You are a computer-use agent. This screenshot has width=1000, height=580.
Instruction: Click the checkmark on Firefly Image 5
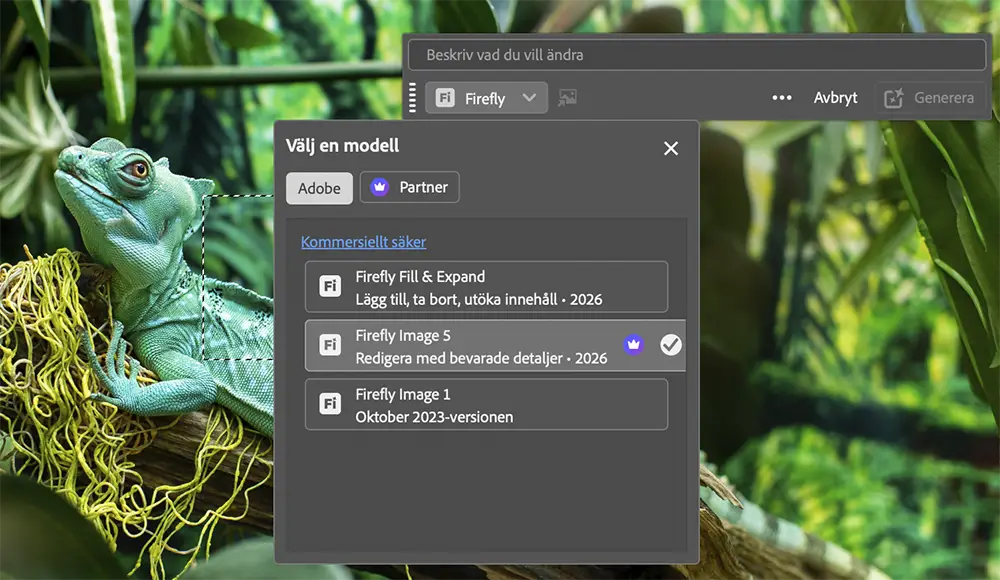tap(671, 345)
